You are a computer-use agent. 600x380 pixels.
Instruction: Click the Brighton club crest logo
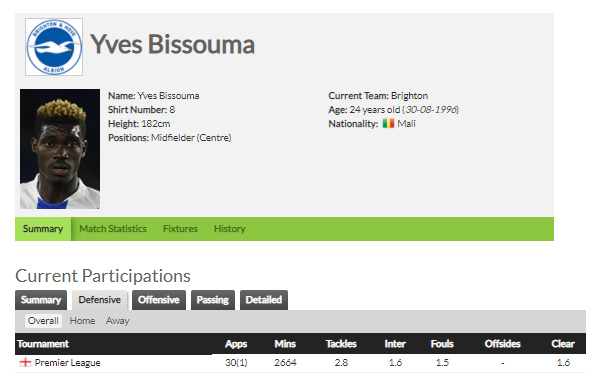coord(54,47)
